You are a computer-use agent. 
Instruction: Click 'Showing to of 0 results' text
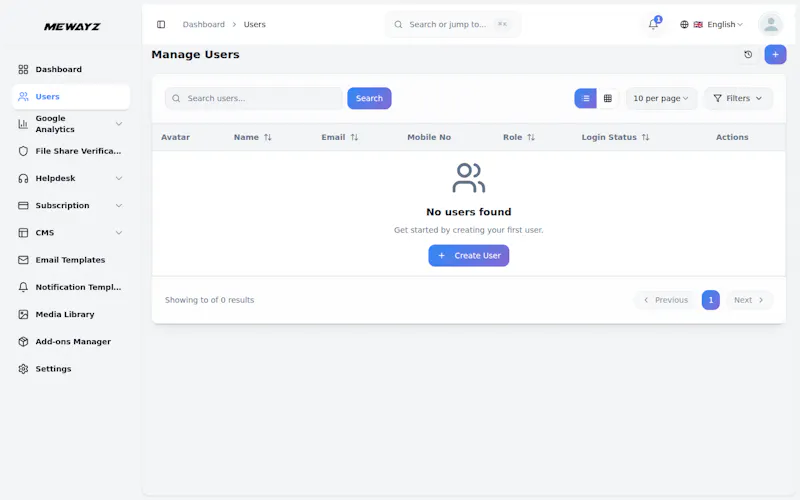pos(209,300)
